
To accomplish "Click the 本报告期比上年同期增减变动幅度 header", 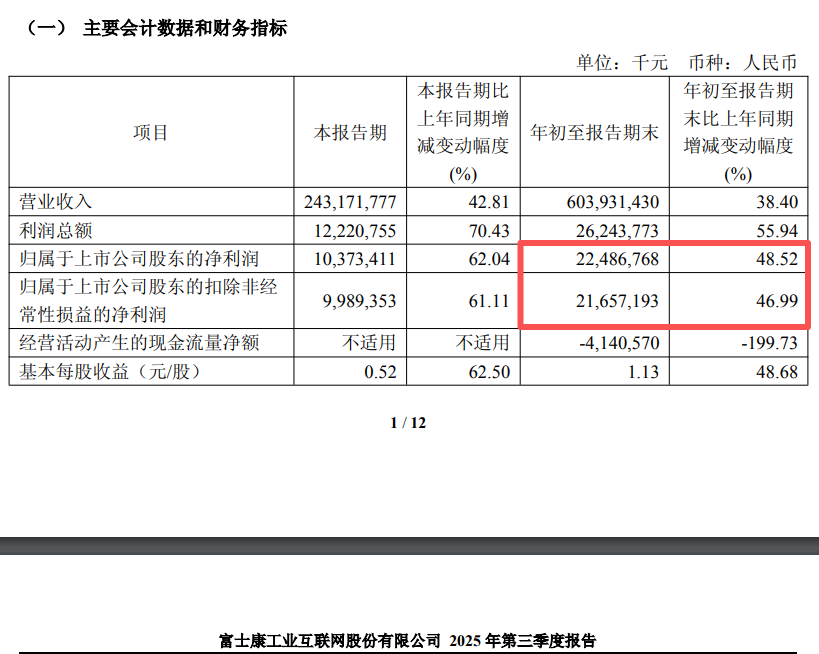I will [463, 132].
